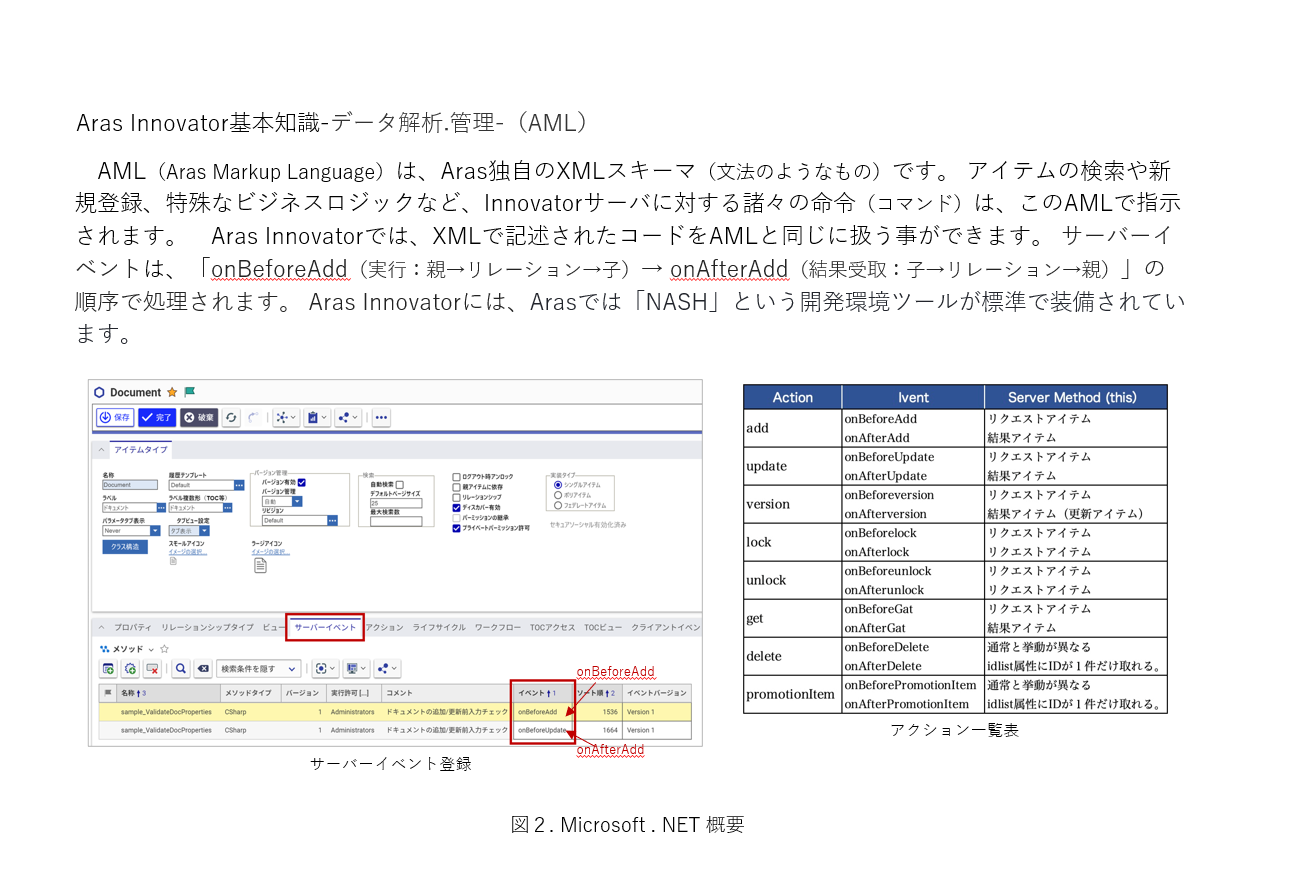The height and width of the screenshot is (875, 1297).
Task: Open the アイテムタイプ tab
Action: [141, 450]
